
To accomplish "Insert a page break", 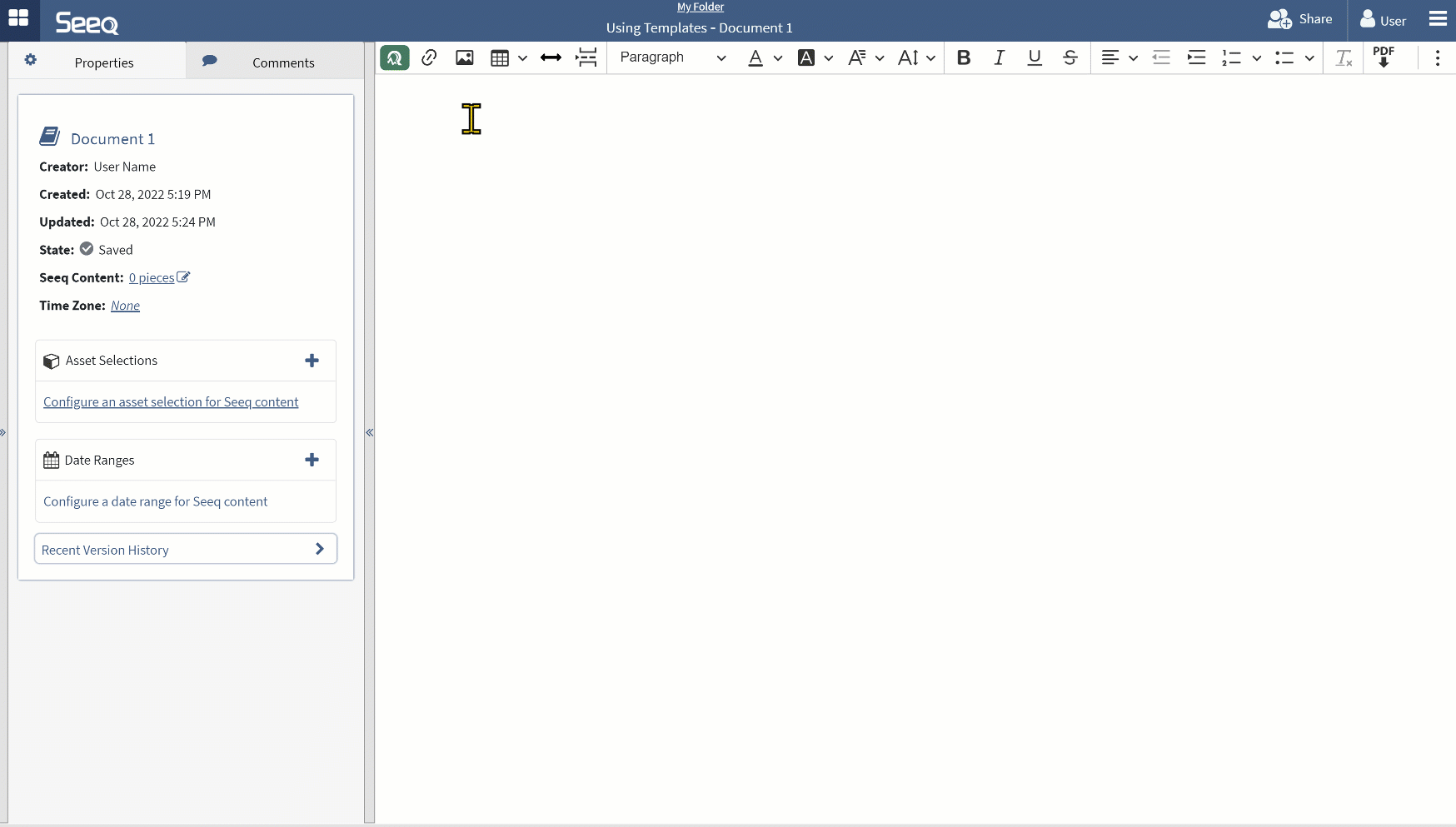I will coord(587,57).
